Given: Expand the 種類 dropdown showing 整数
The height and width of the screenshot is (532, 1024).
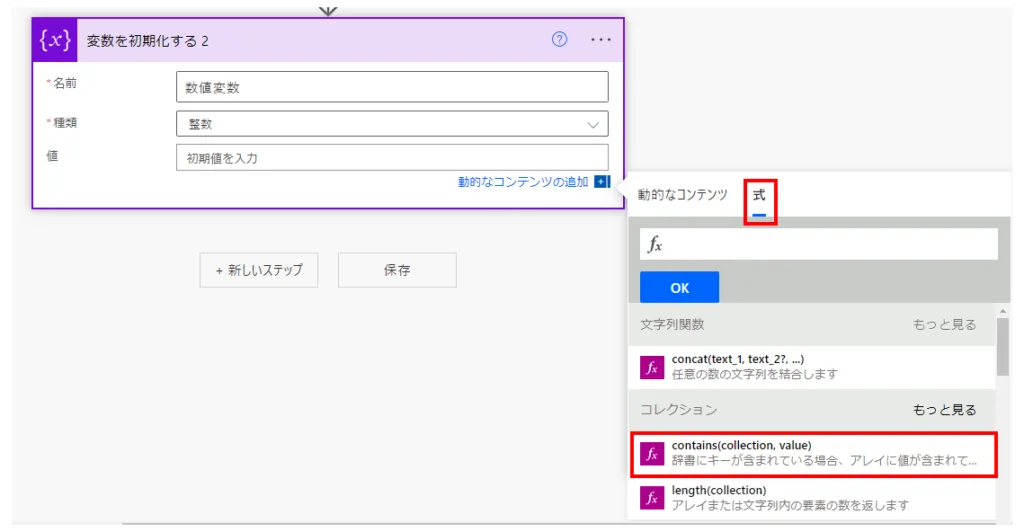Looking at the screenshot, I should click(392, 124).
